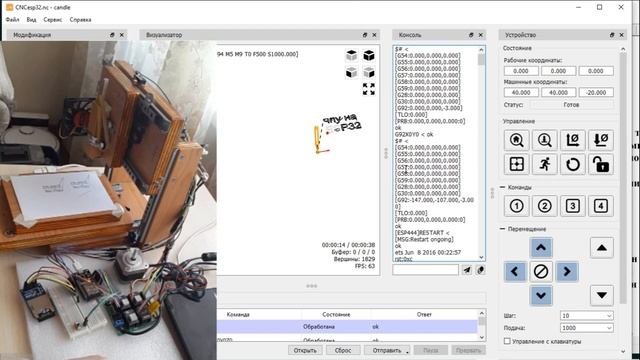The height and width of the screenshot is (360, 640).
Task: Click the Z-probe magnifier icon
Action: [544, 140]
